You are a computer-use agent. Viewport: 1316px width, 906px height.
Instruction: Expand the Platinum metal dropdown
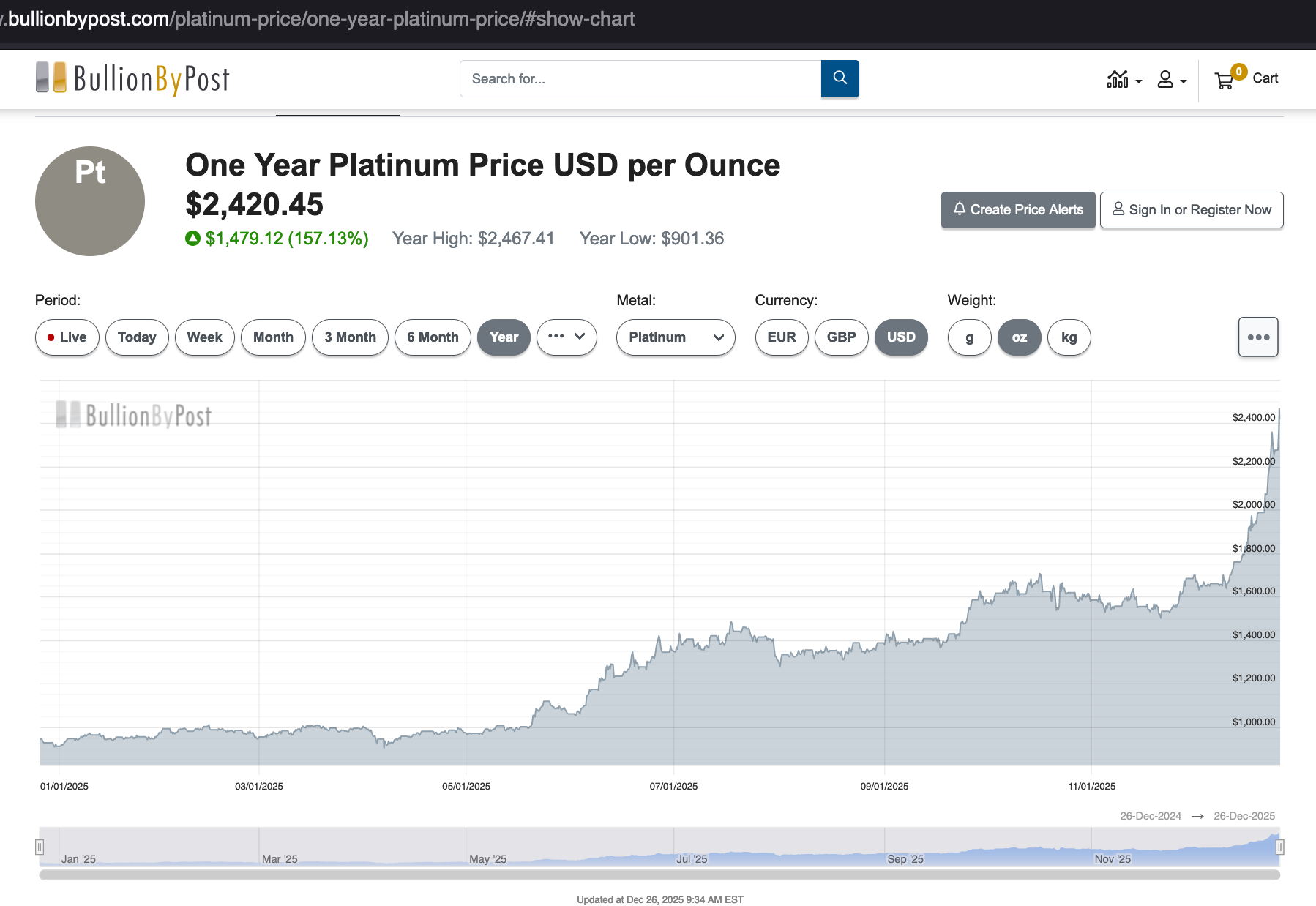[x=675, y=337]
